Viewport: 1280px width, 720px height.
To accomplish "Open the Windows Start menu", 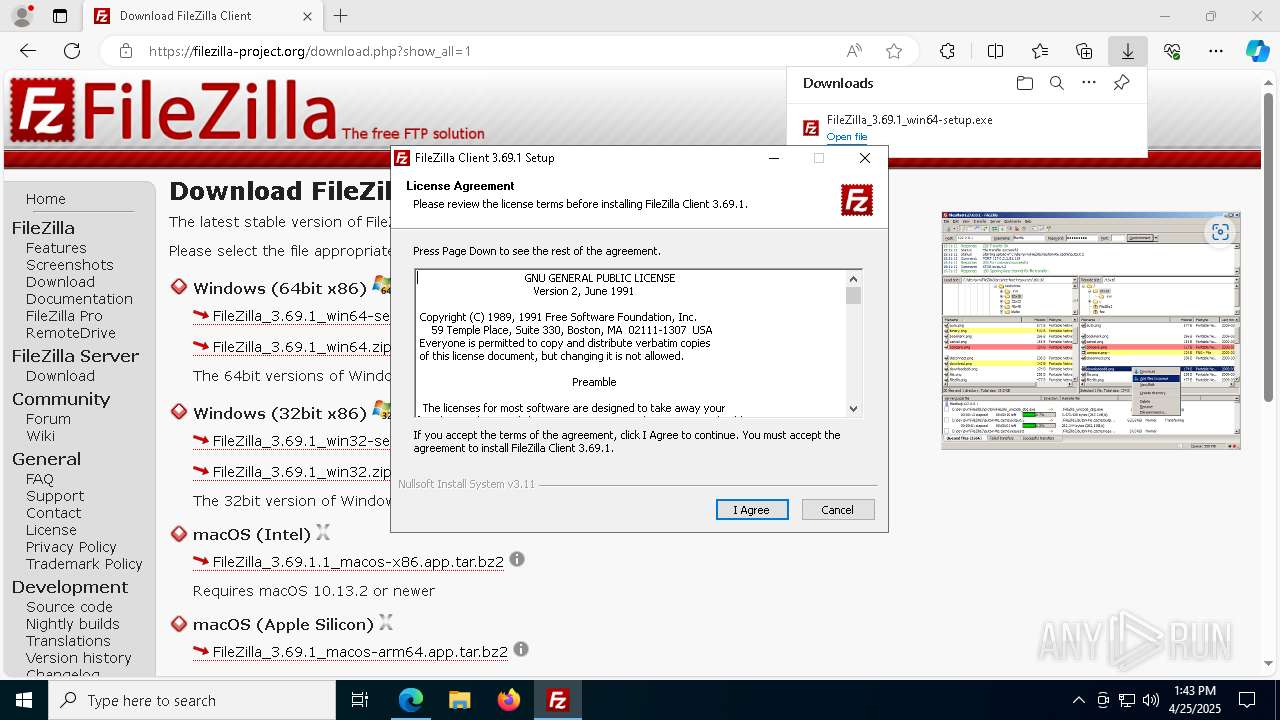I will pos(24,700).
